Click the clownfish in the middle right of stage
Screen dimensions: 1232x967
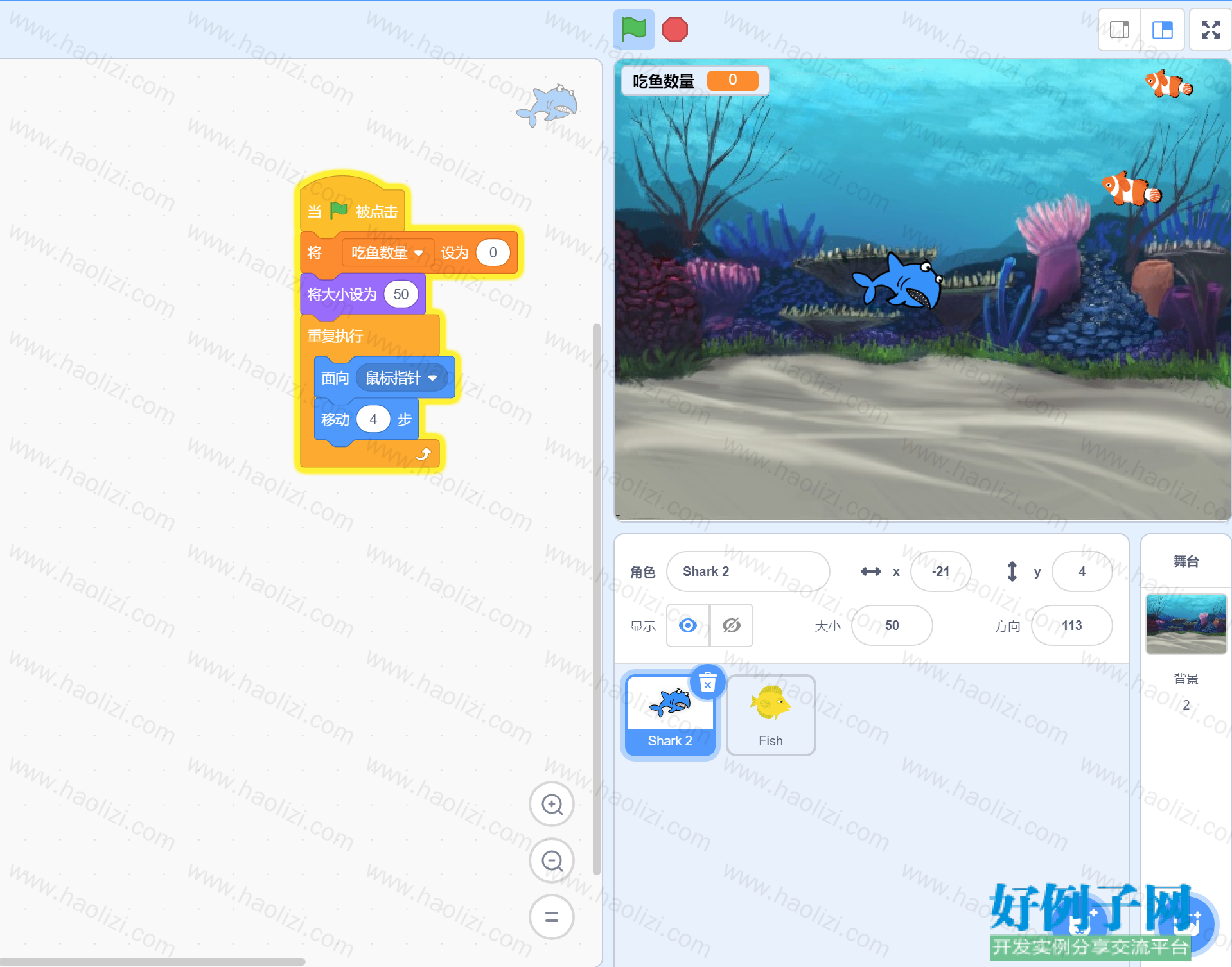(1131, 189)
